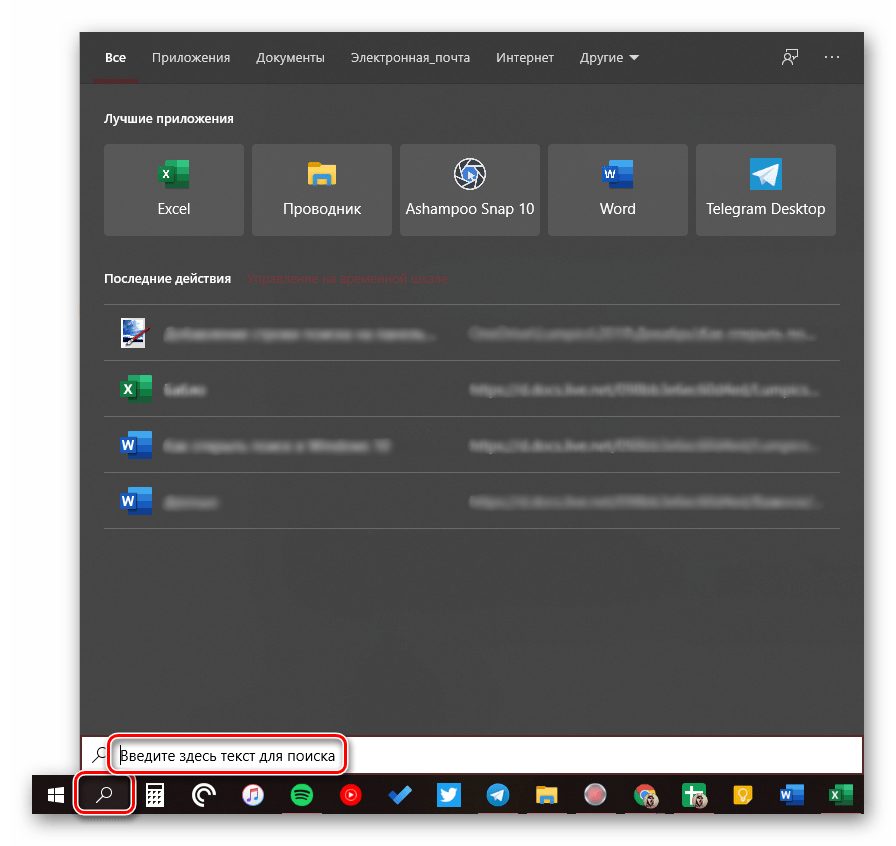Click the red round recorder taskbar icon

click(x=595, y=795)
